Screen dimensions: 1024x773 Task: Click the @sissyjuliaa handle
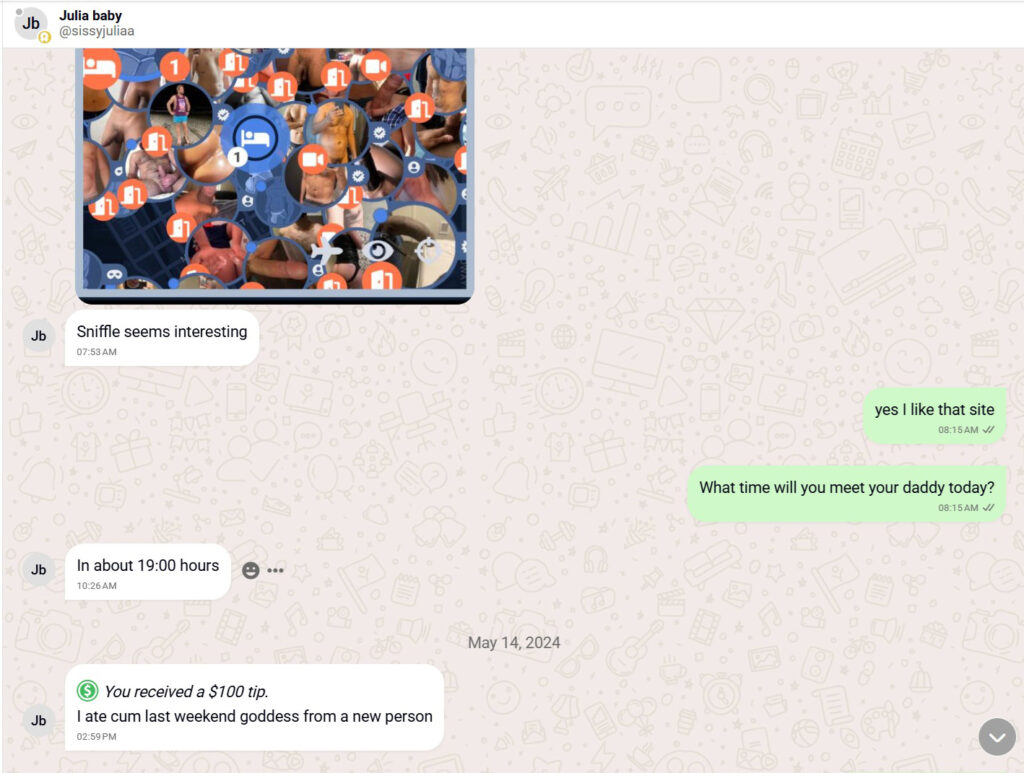[x=97, y=31]
